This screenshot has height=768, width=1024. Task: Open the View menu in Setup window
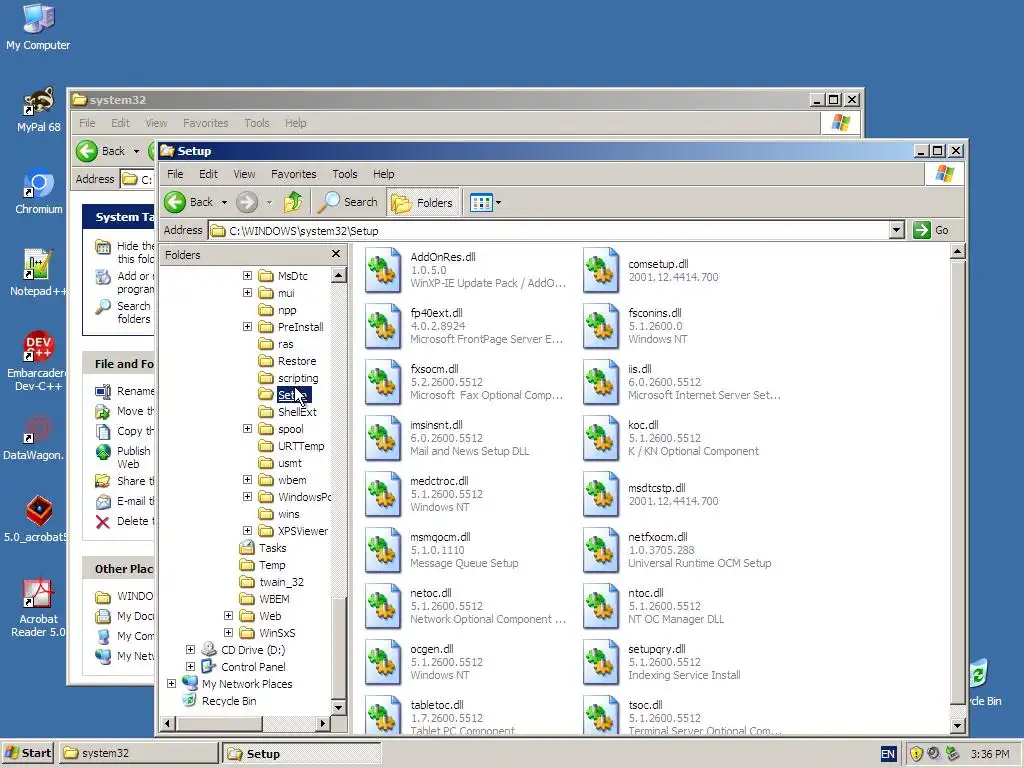click(244, 174)
